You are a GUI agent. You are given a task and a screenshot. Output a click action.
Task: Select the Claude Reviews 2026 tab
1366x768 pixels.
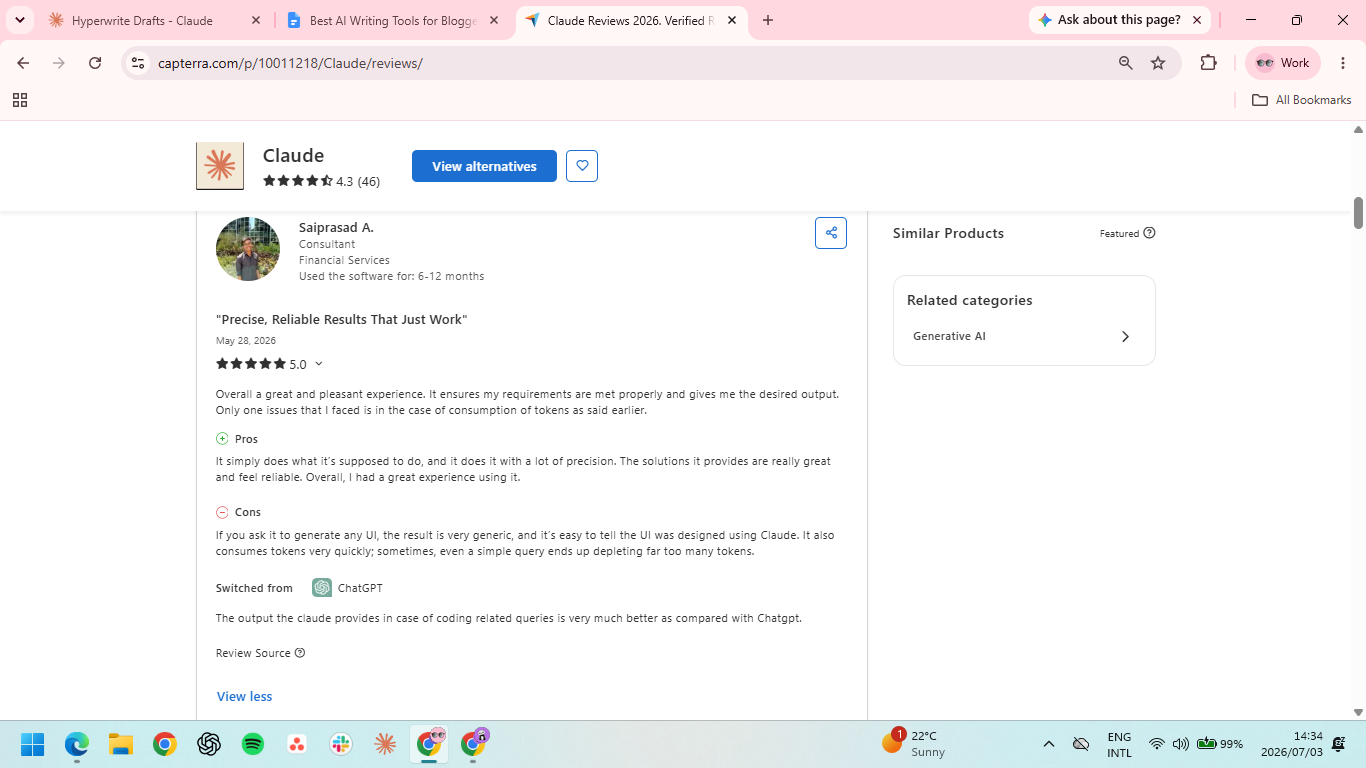point(630,20)
